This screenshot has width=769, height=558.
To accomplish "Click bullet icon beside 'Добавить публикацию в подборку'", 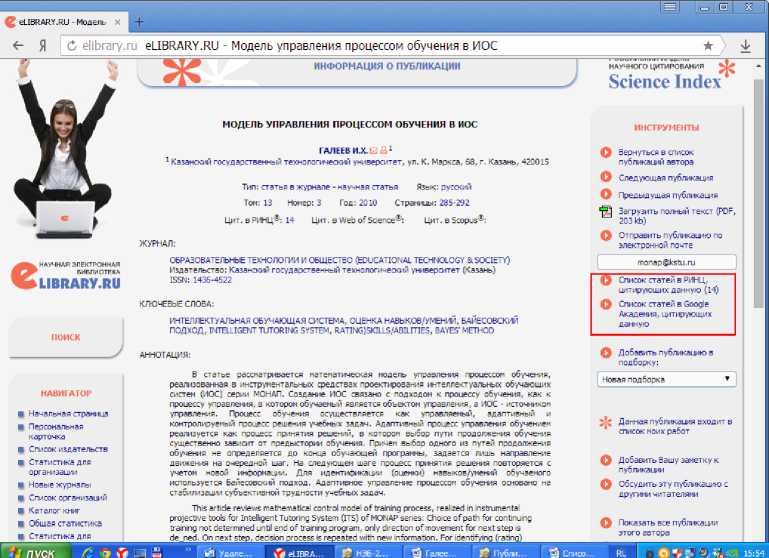I will point(606,353).
